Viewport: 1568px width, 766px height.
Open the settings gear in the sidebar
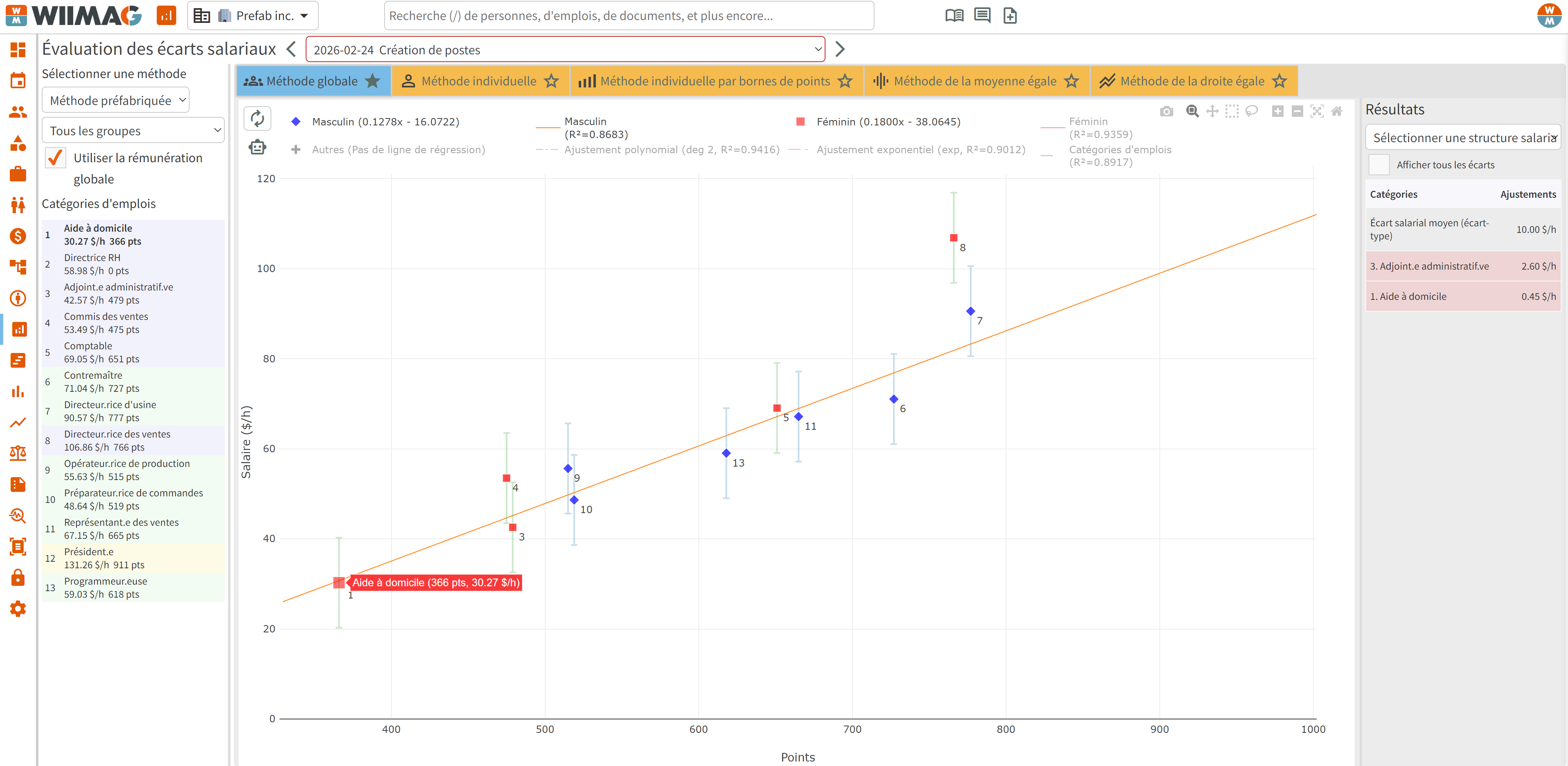(x=18, y=608)
